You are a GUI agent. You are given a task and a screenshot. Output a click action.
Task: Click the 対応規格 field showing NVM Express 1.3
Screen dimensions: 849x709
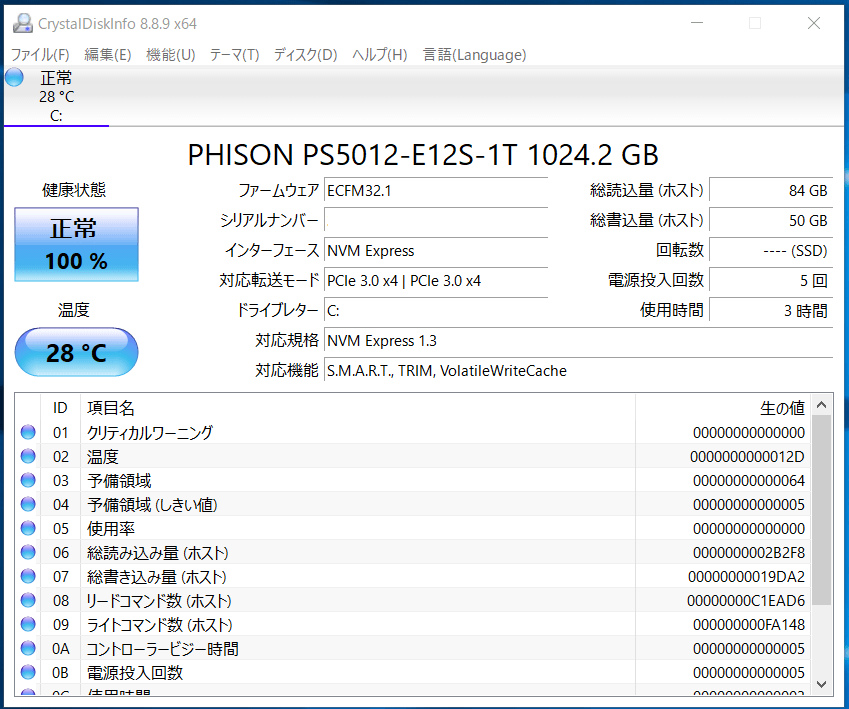pyautogui.click(x=578, y=341)
